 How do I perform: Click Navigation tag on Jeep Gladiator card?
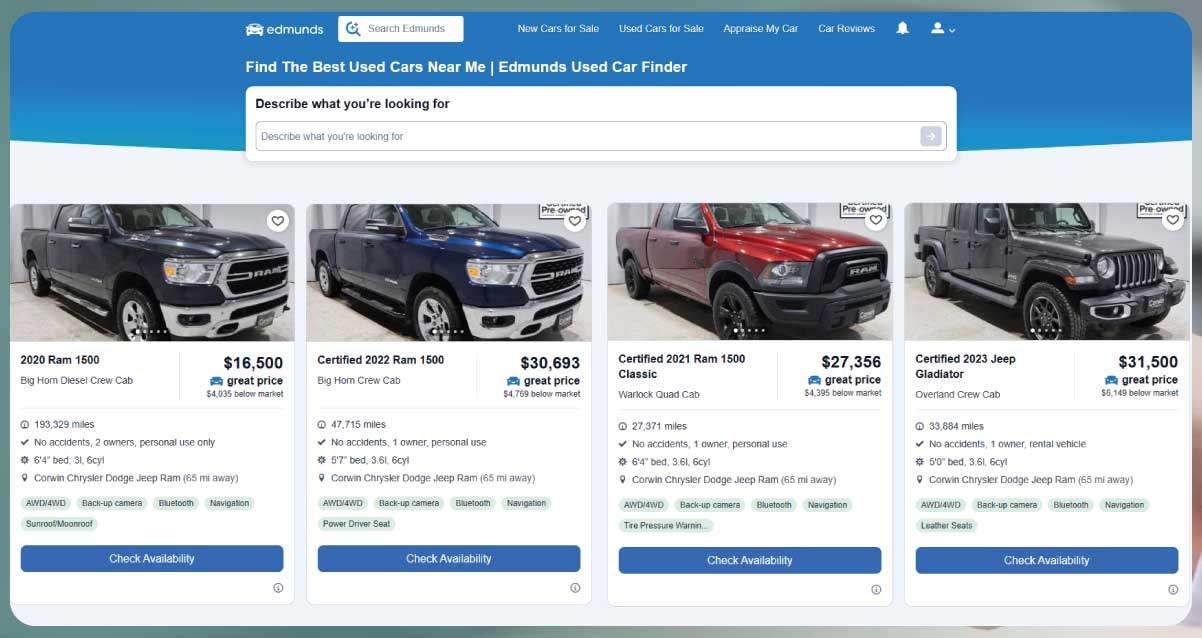(1124, 505)
